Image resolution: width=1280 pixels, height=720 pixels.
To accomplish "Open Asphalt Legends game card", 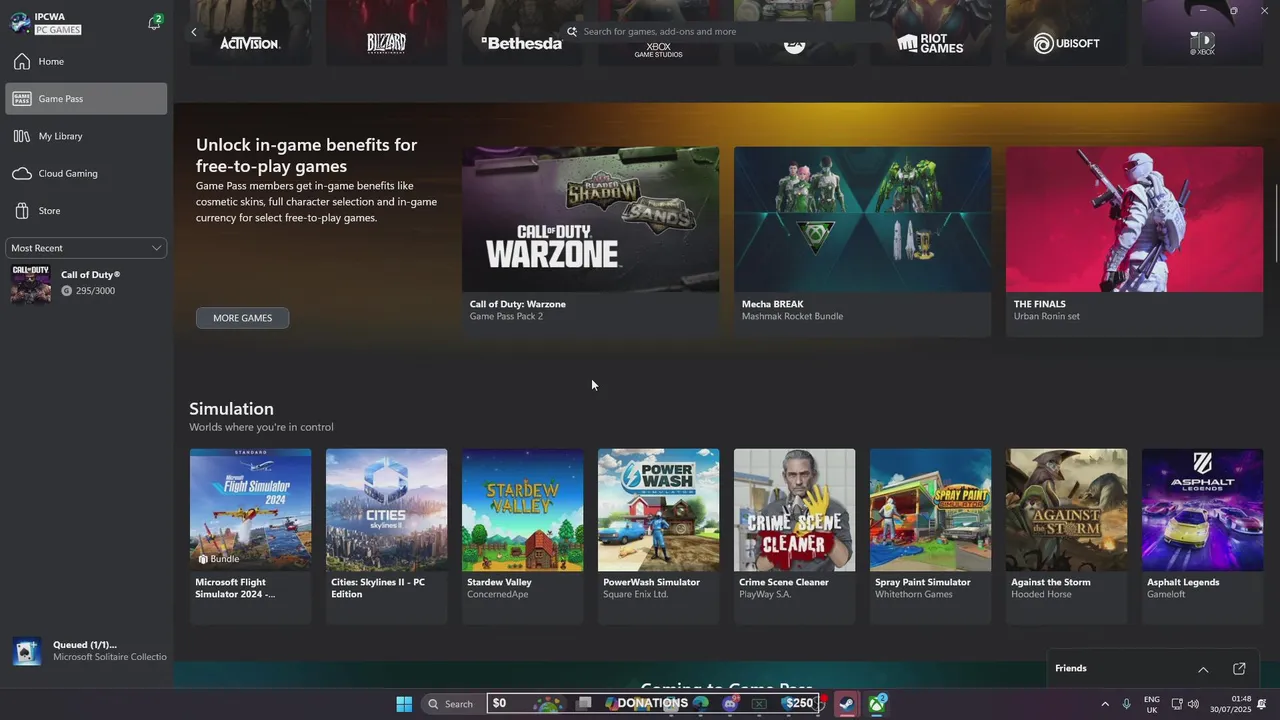I will tap(1202, 536).
